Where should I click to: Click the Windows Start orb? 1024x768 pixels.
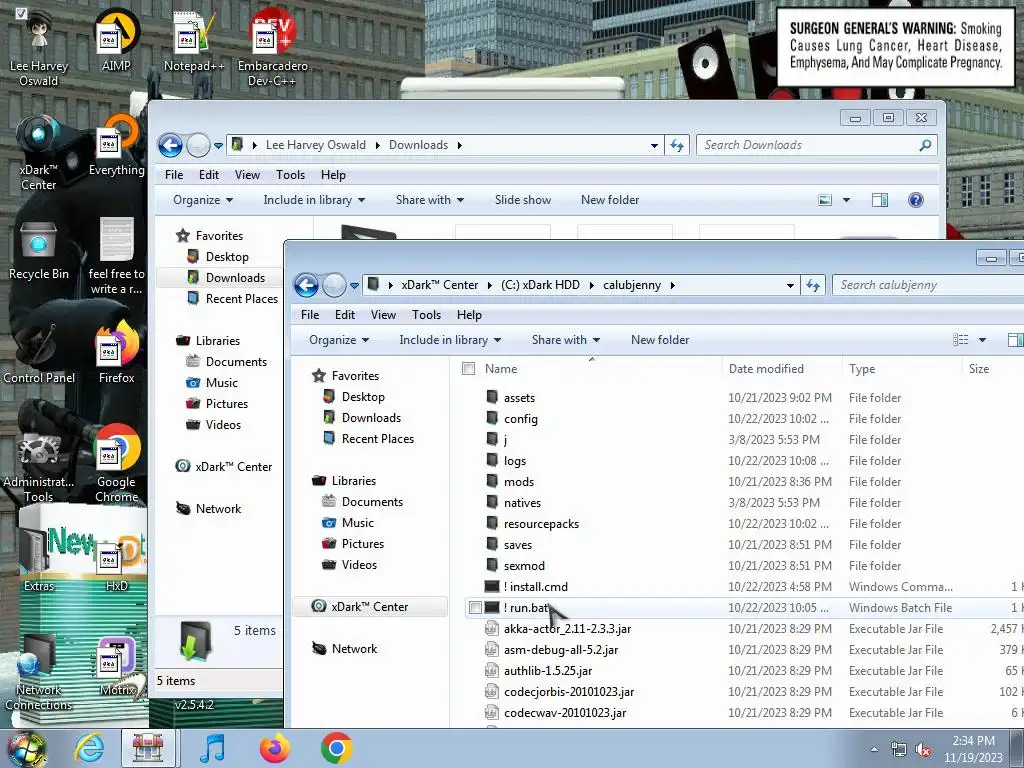tap(26, 748)
